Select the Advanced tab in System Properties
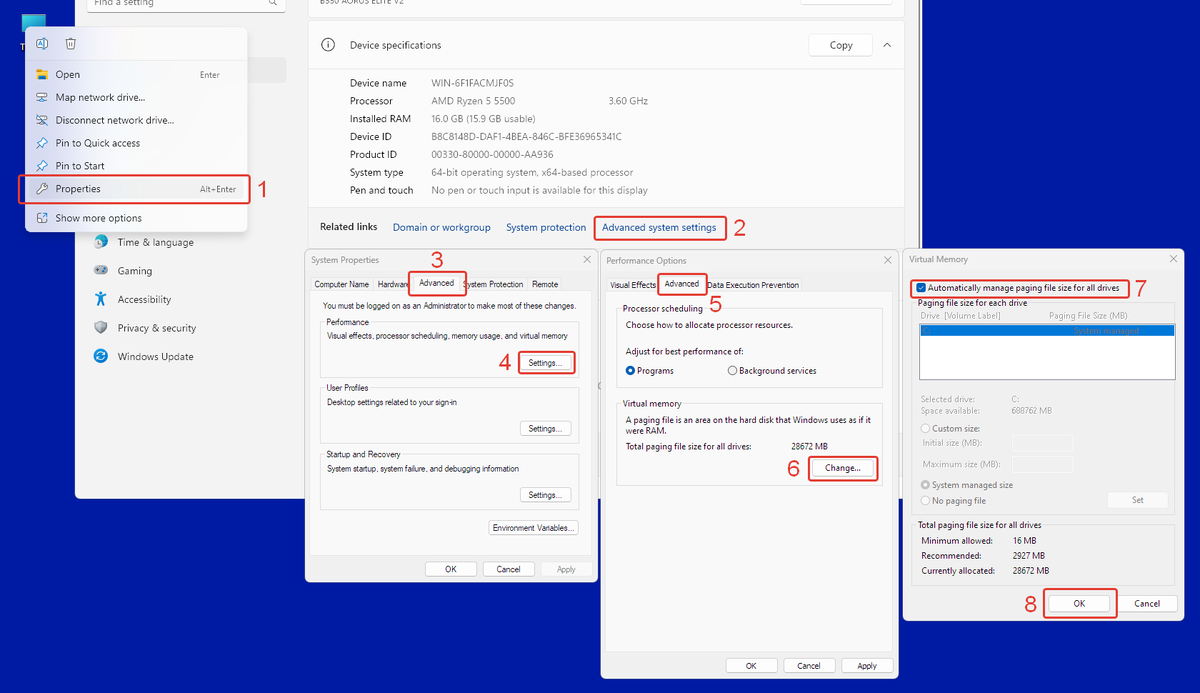Screen dimensions: 1200x693 (x=436, y=283)
